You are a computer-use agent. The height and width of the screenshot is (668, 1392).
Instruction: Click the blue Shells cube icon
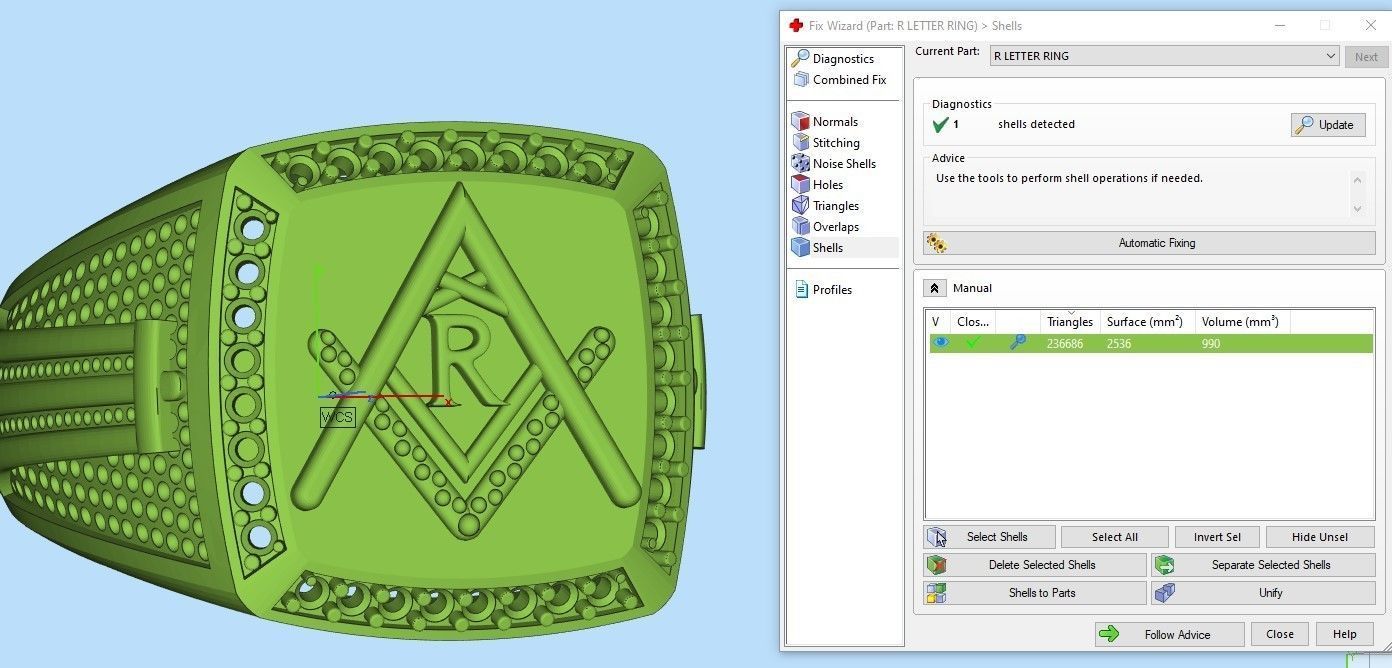point(800,248)
